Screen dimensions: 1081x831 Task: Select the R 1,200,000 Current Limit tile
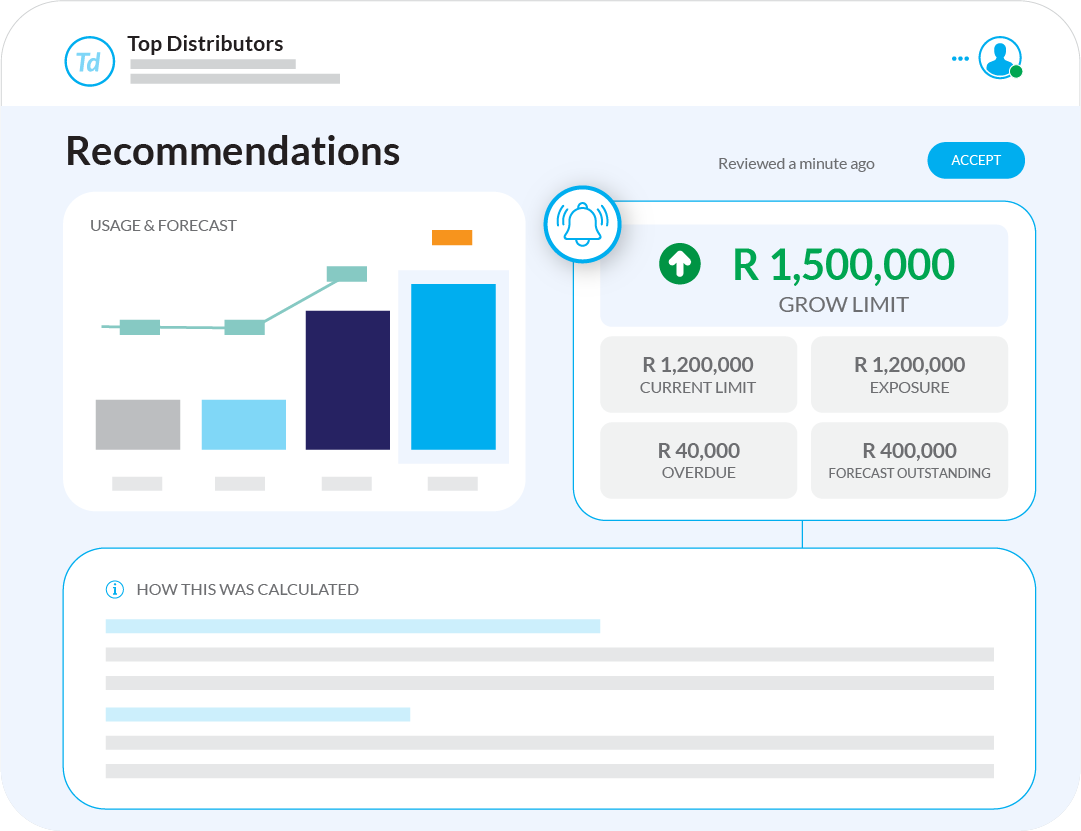[698, 374]
